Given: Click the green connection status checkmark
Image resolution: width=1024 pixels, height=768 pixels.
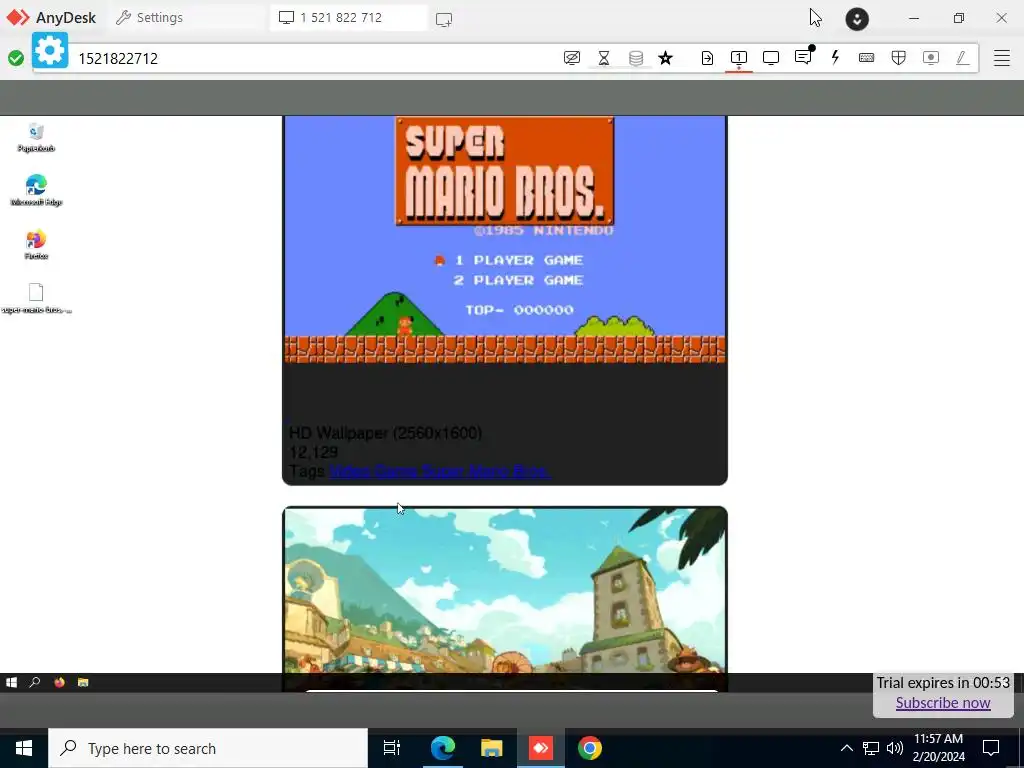Looking at the screenshot, I should pos(16,58).
